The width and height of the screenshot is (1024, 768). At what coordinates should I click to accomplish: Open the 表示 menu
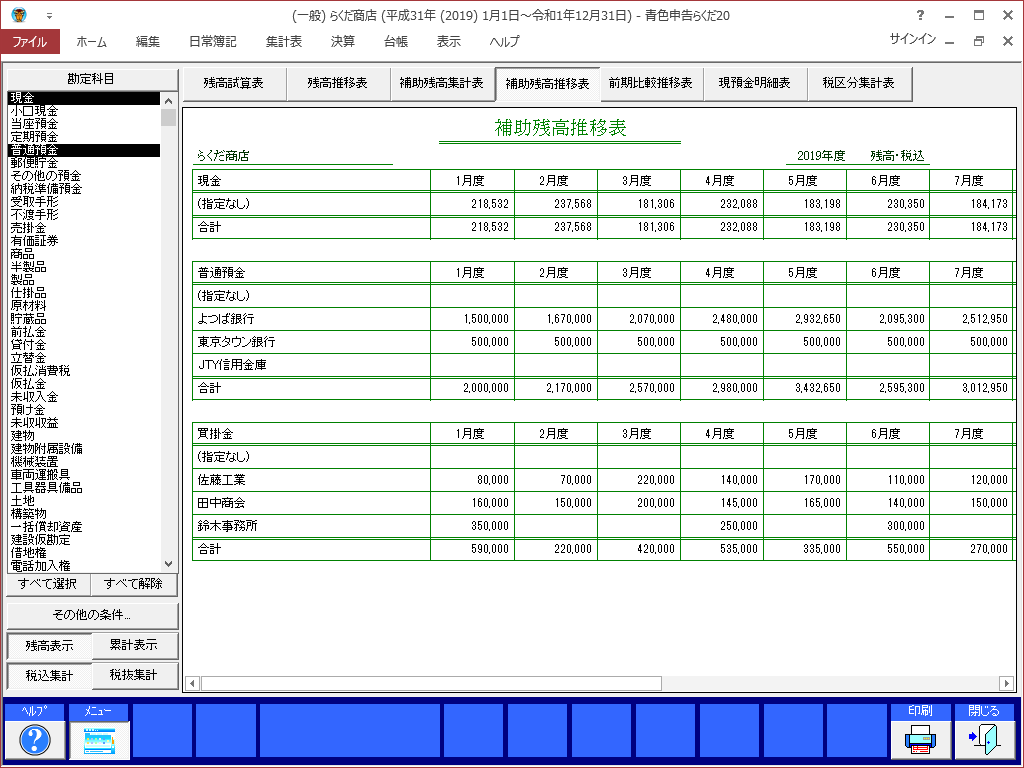[x=448, y=41]
